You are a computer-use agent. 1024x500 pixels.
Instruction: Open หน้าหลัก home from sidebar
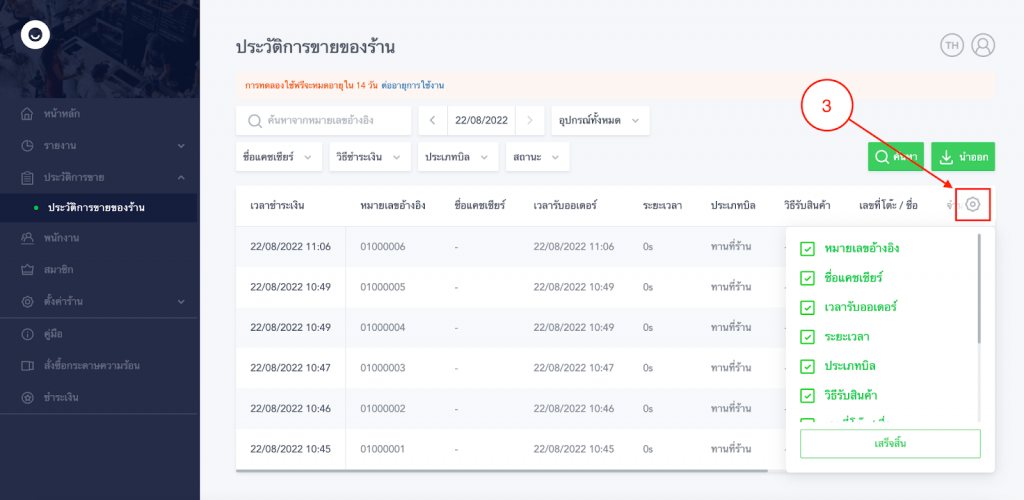coord(64,113)
